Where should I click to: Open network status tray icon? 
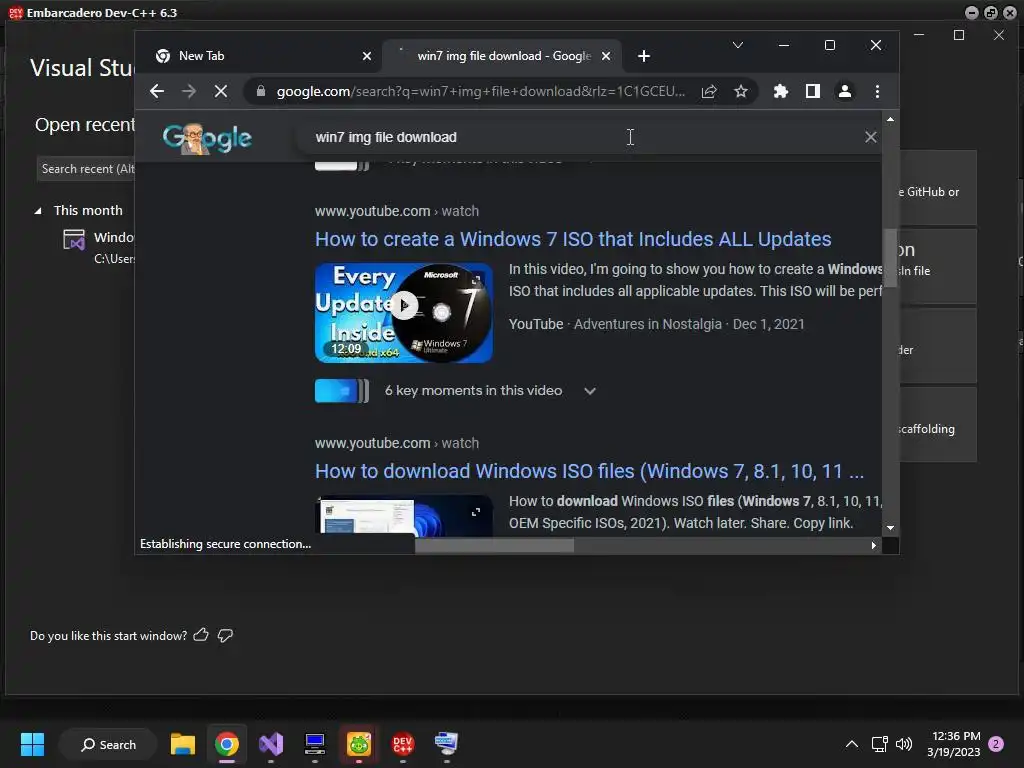(x=880, y=744)
